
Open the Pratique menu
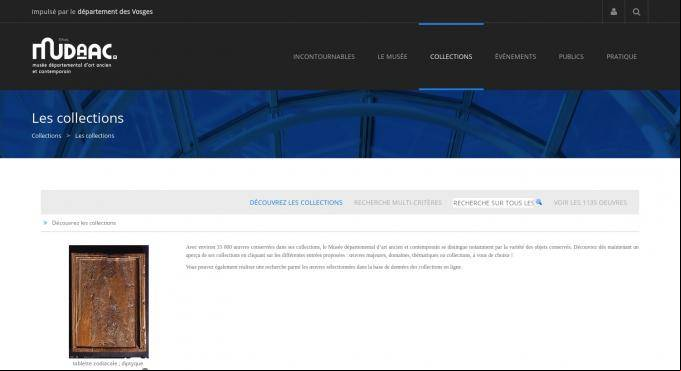pos(621,56)
